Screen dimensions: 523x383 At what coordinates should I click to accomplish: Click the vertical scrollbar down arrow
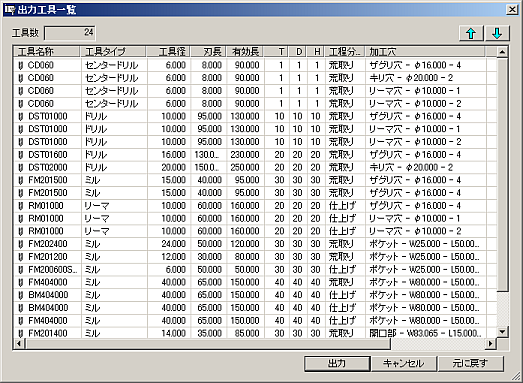tap(502, 332)
